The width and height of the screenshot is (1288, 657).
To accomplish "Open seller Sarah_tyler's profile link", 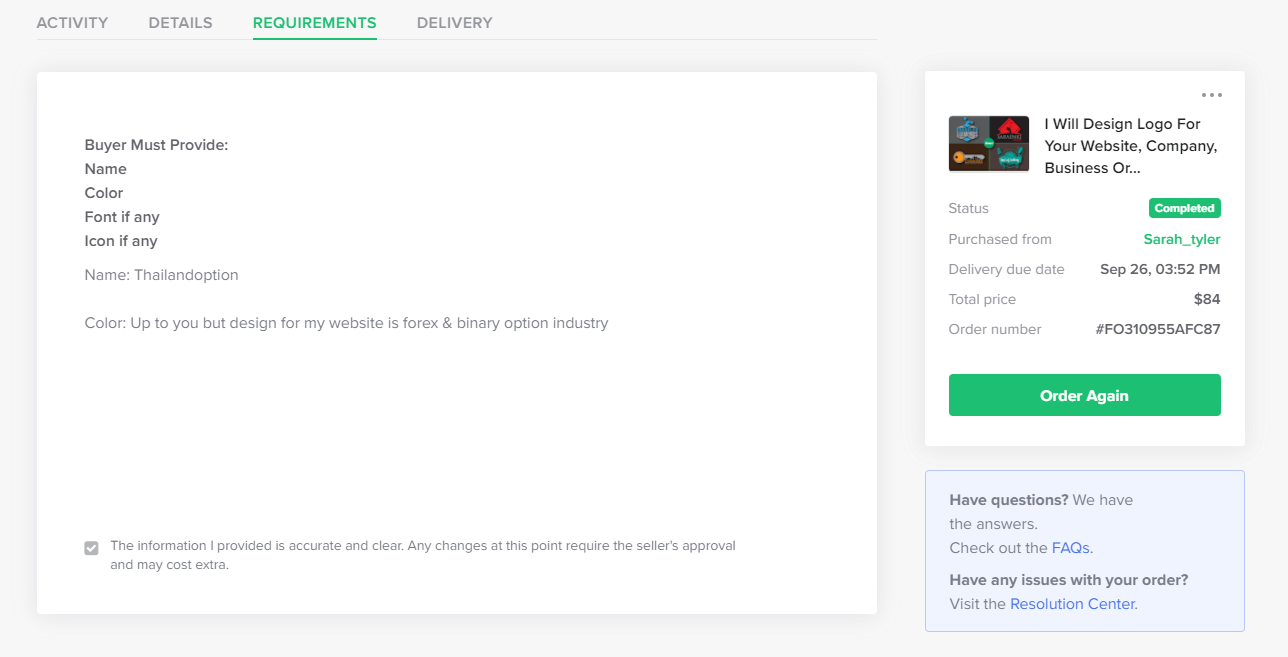I will click(x=1182, y=239).
